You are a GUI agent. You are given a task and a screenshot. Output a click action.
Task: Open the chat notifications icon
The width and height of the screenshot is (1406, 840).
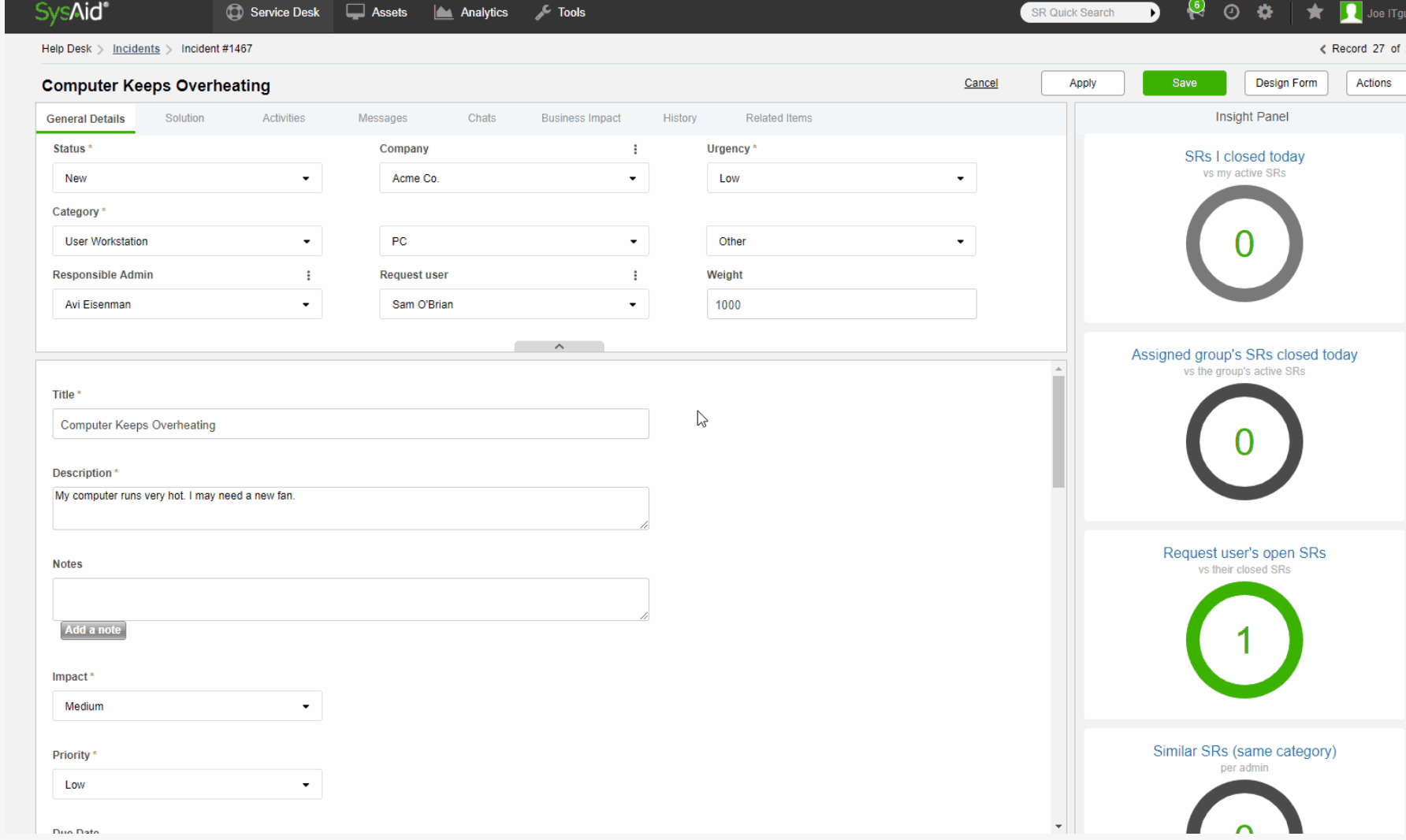pos(1196,11)
